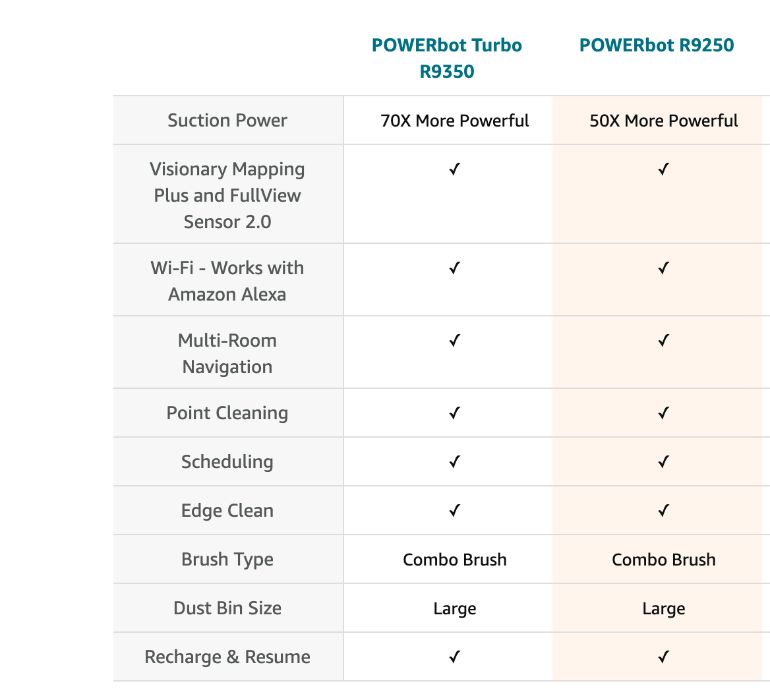Click the R9350 Edge Clean checkmark

(454, 511)
